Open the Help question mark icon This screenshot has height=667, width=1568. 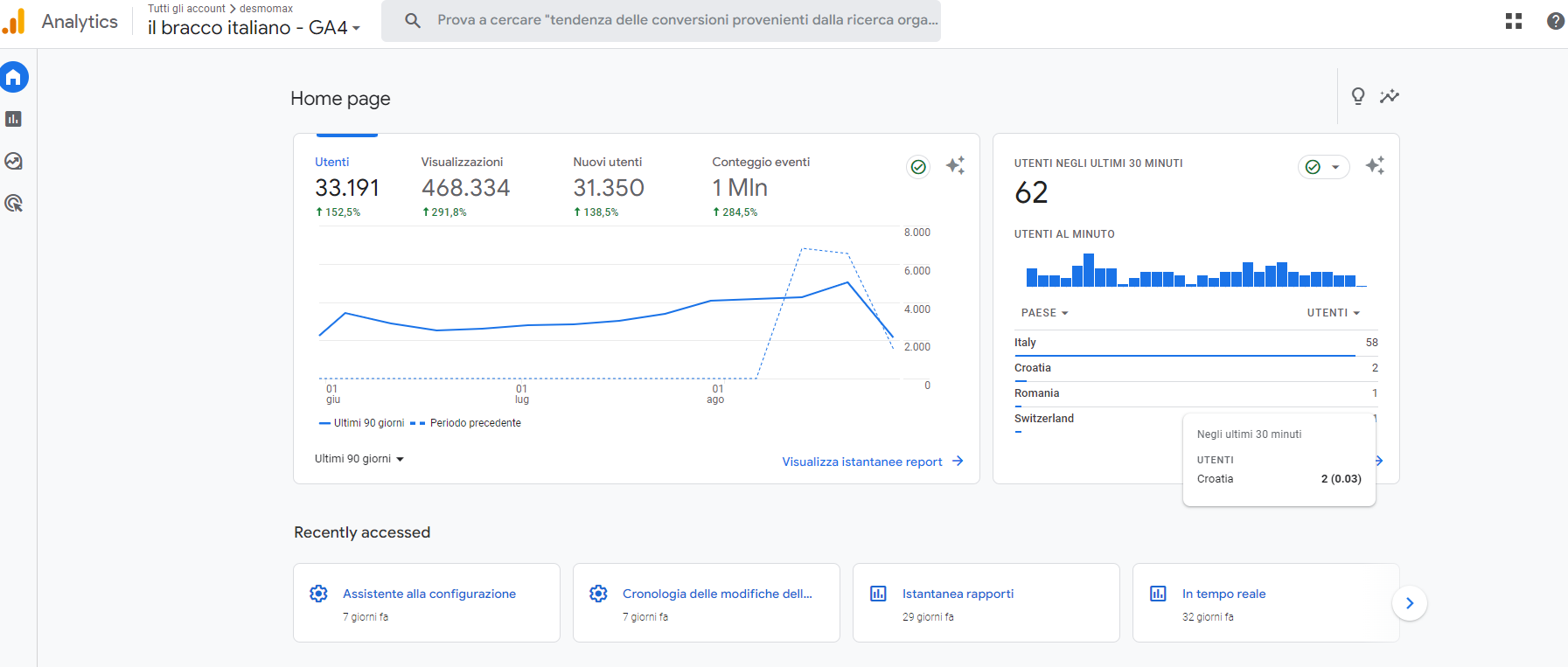pos(1555,21)
